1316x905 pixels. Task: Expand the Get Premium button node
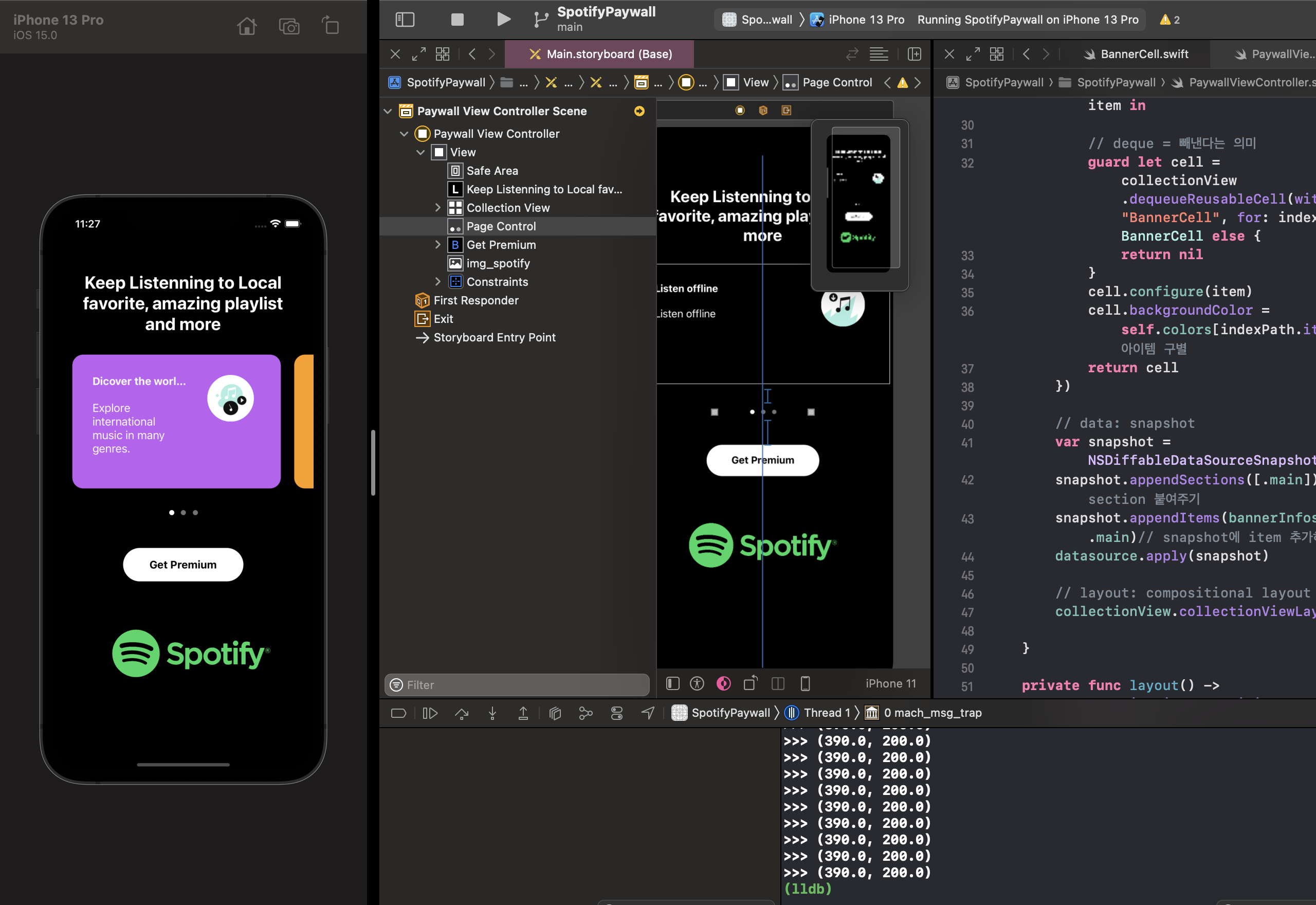437,244
